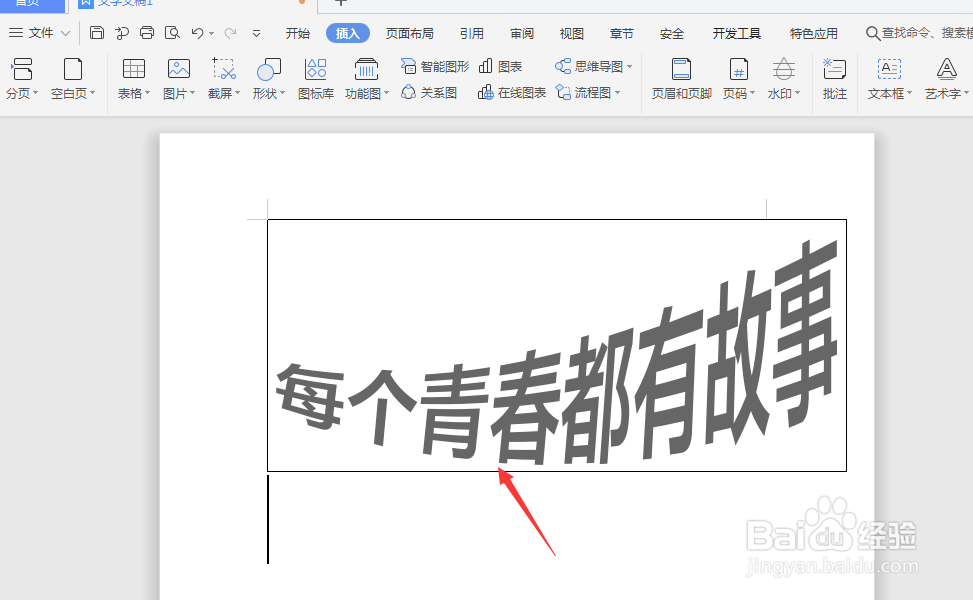Image resolution: width=973 pixels, height=600 pixels.
Task: Open Print Preview icon
Action: coord(173,33)
